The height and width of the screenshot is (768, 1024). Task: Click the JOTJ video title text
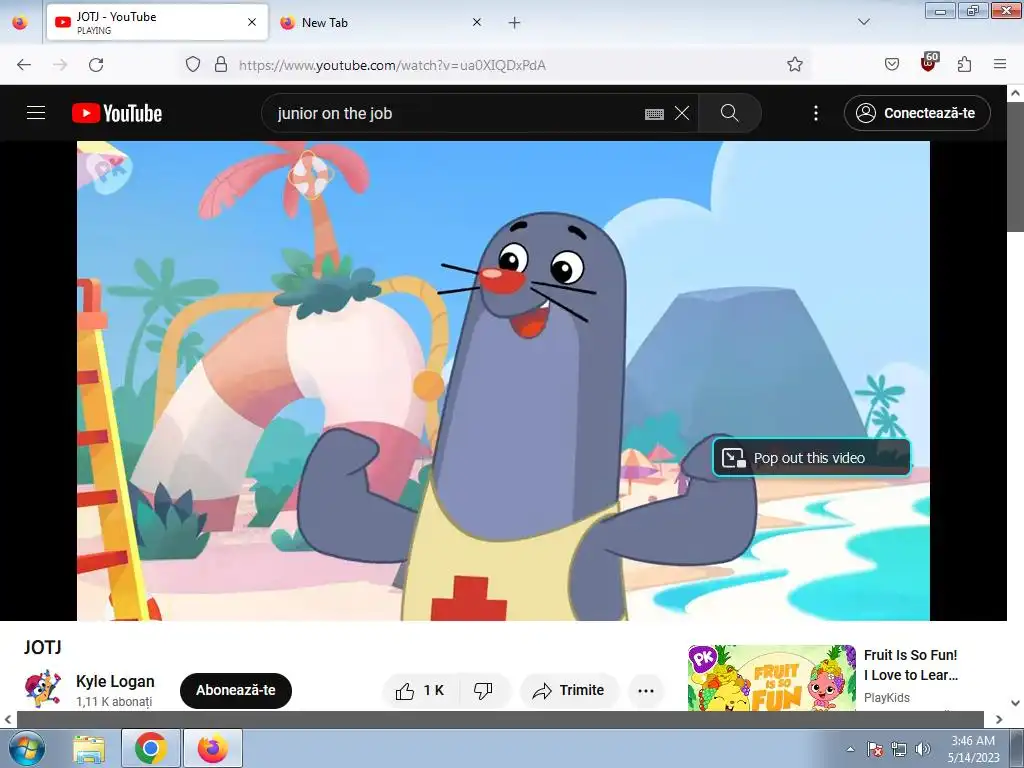tap(42, 647)
